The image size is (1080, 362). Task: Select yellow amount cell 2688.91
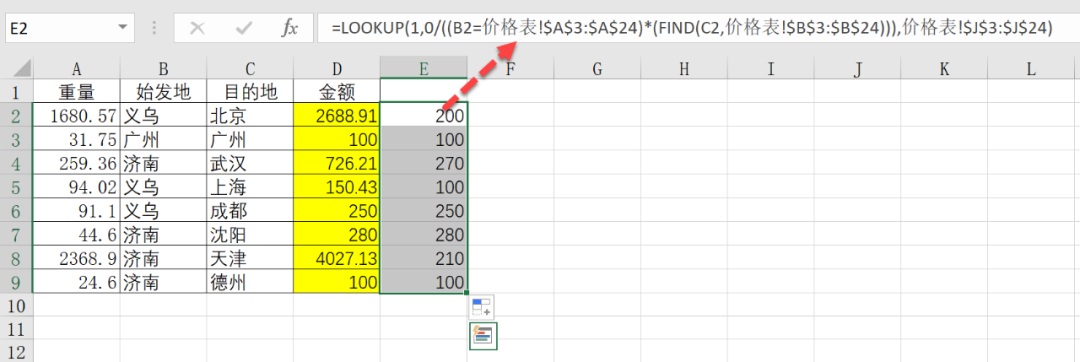[336, 115]
